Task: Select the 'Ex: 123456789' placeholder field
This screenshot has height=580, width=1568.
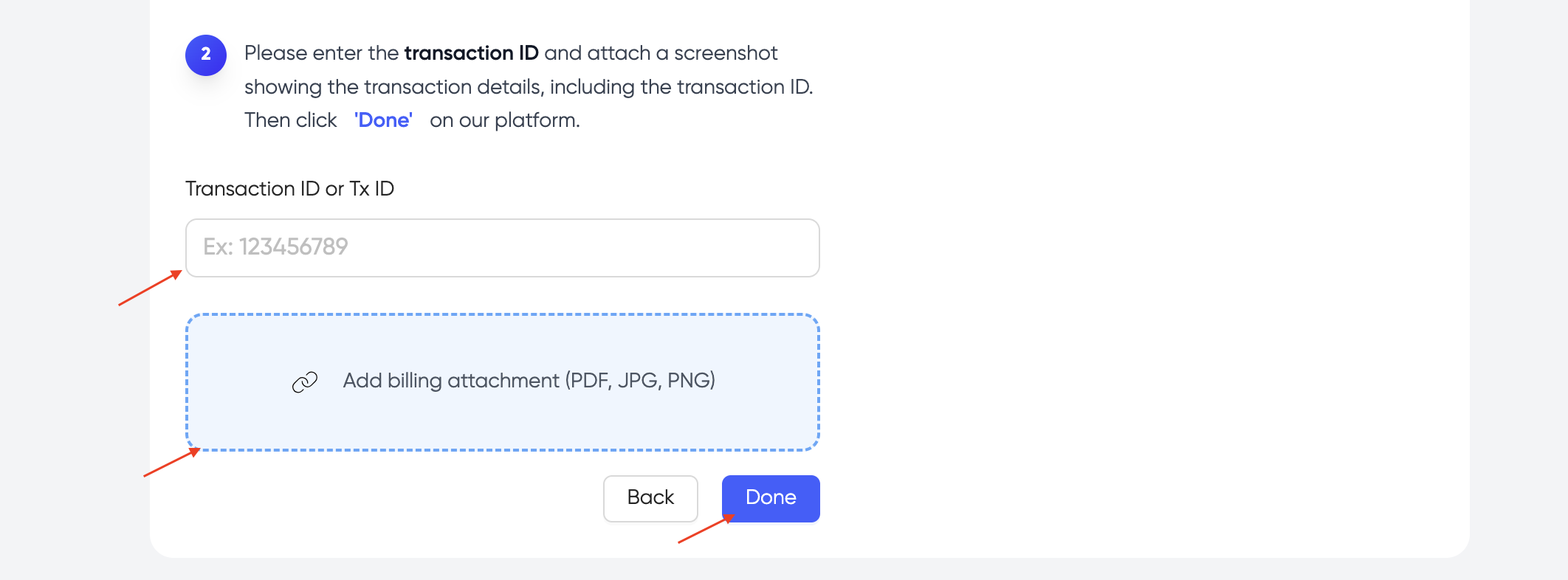Action: point(502,247)
